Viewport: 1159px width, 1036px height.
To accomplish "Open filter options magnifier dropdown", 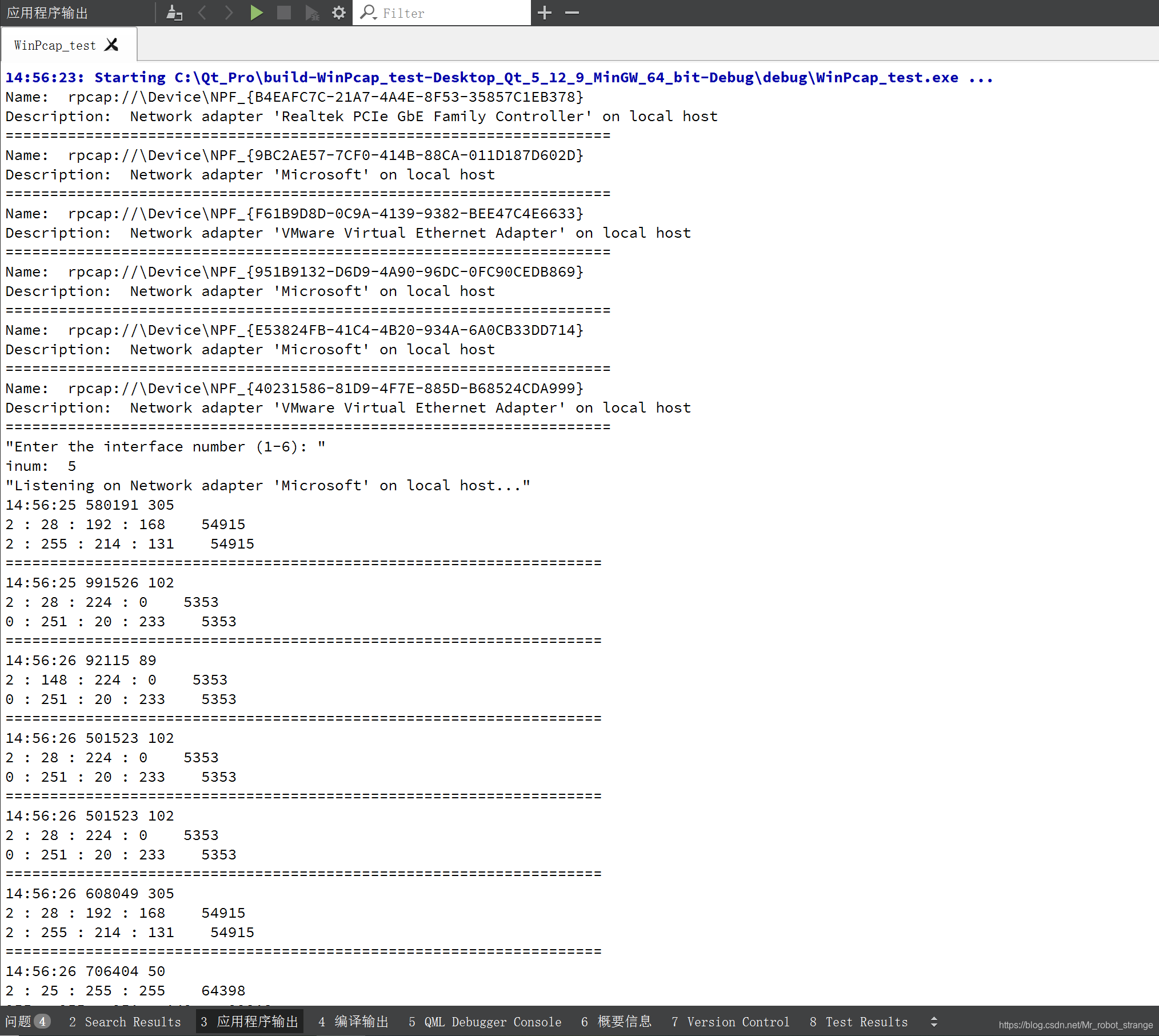I will tap(368, 13).
